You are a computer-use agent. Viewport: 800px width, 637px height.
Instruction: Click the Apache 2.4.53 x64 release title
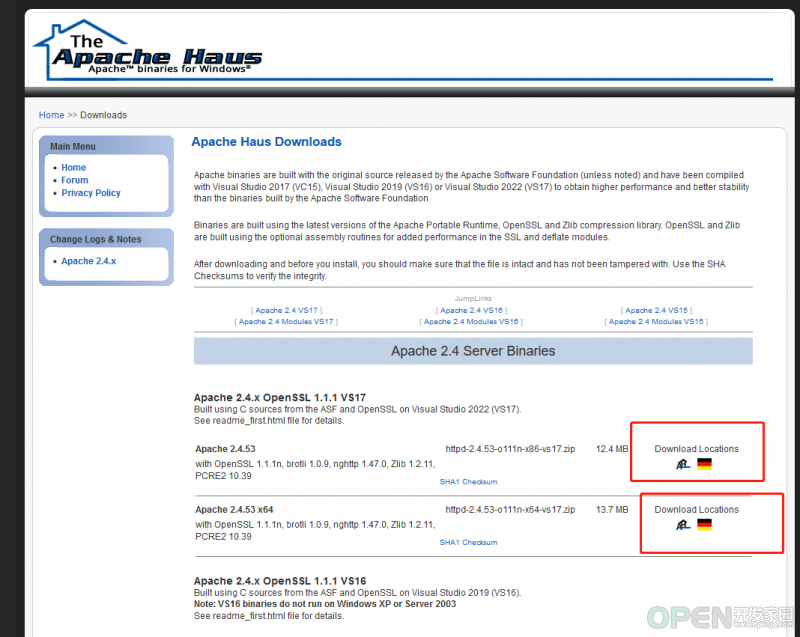point(234,509)
